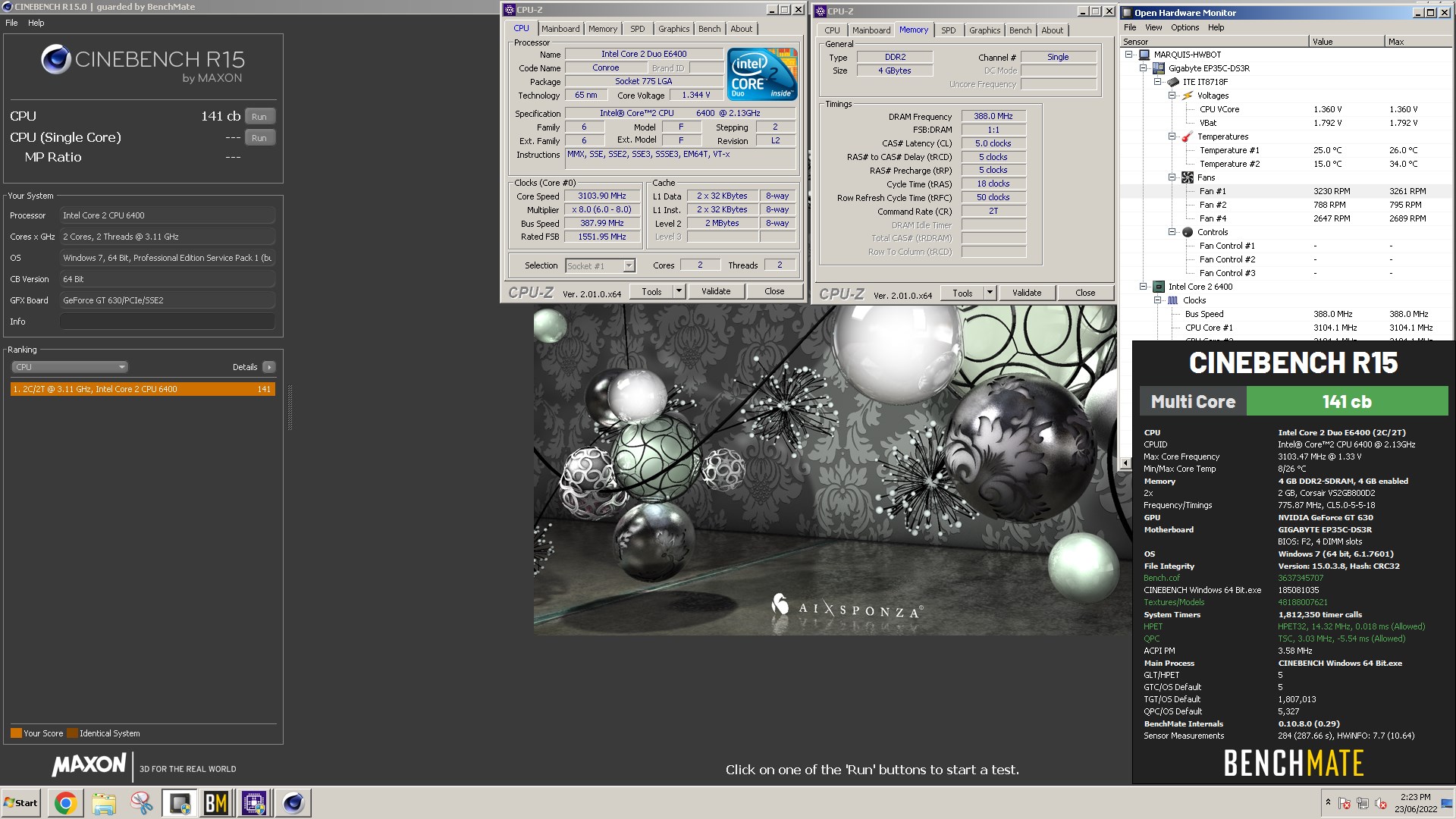The width and height of the screenshot is (1456, 819).
Task: Open the Options menu in Open Hardware Monitor
Action: click(1185, 27)
